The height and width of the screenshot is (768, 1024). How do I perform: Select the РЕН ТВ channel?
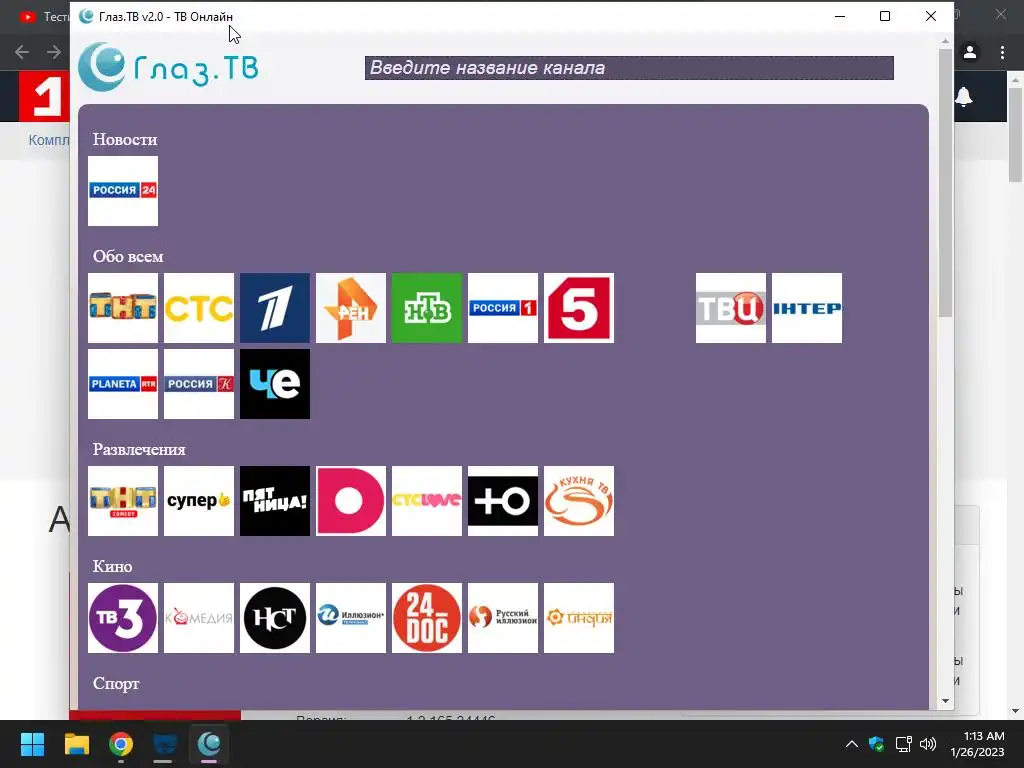click(x=351, y=308)
